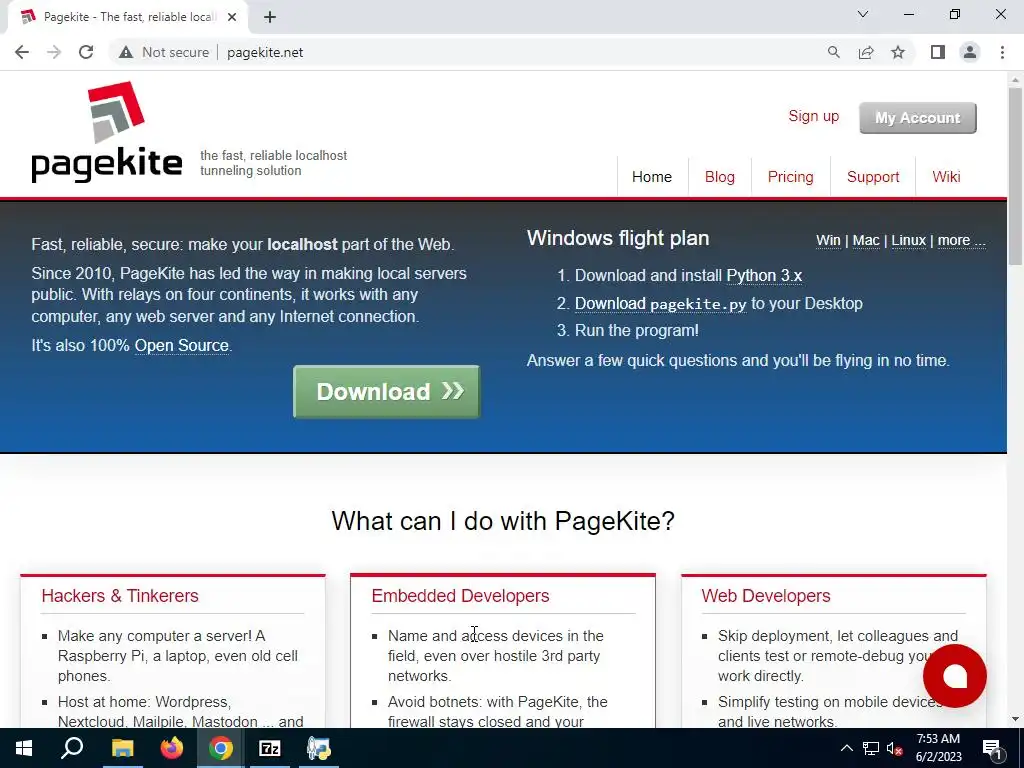The image size is (1024, 768).
Task: Open the Chrome profile avatar
Action: click(x=970, y=52)
